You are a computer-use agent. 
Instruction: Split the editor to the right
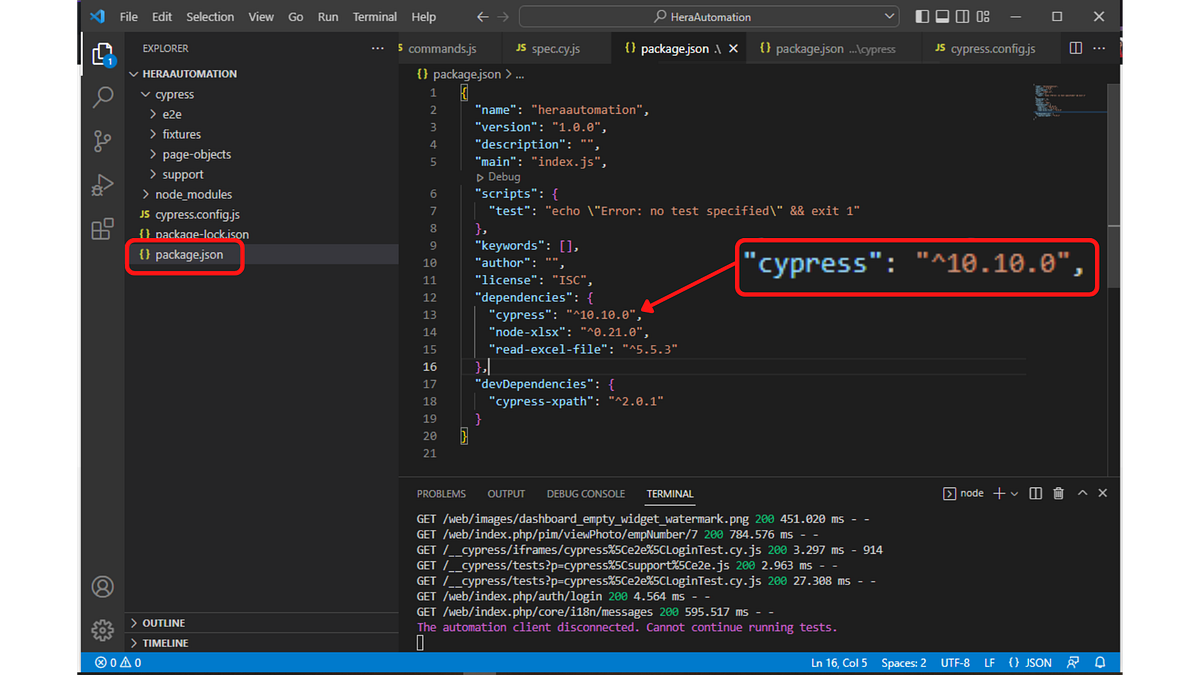coord(1076,48)
